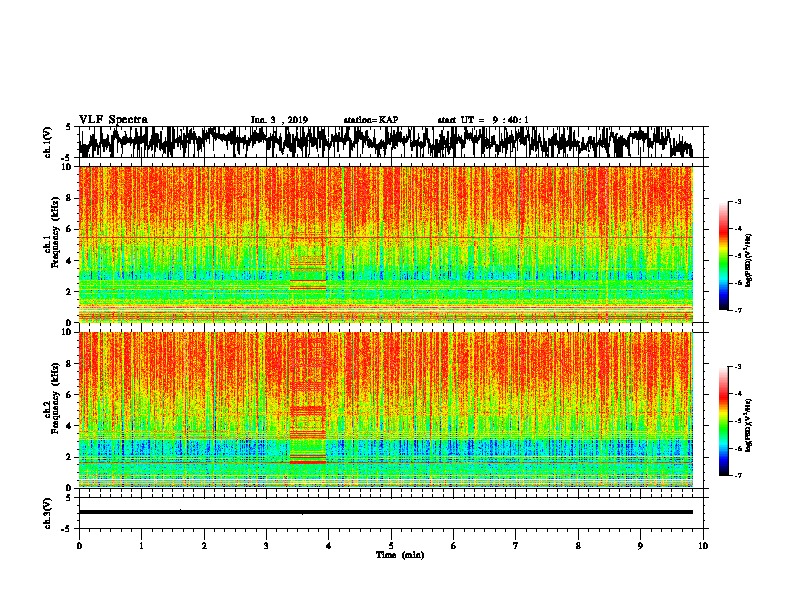The height and width of the screenshot is (612, 792).
Task: Click the "-3" tick on ch.1 colorbar
Action: click(x=737, y=201)
